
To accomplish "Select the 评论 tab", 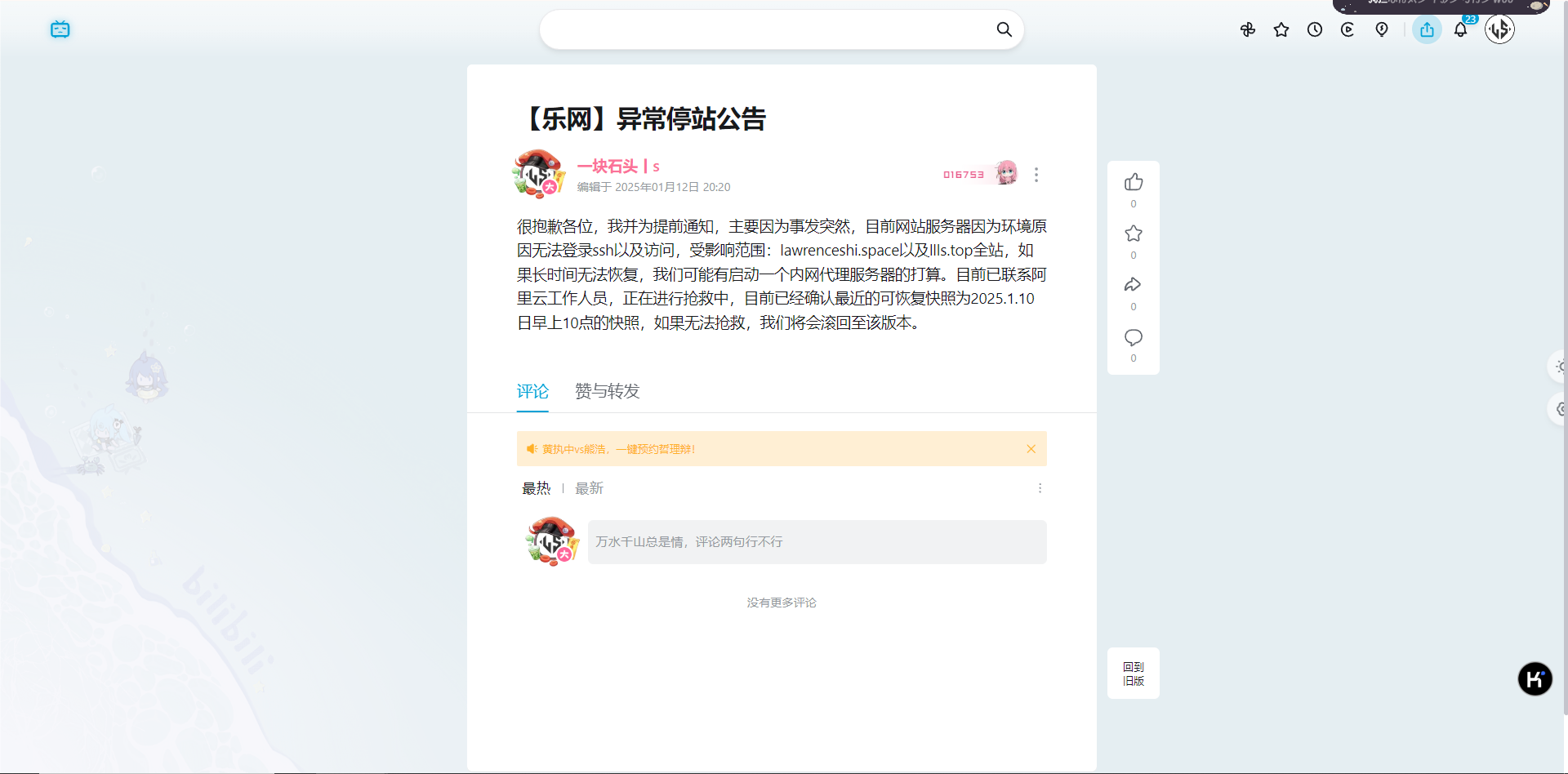I will tap(532, 391).
